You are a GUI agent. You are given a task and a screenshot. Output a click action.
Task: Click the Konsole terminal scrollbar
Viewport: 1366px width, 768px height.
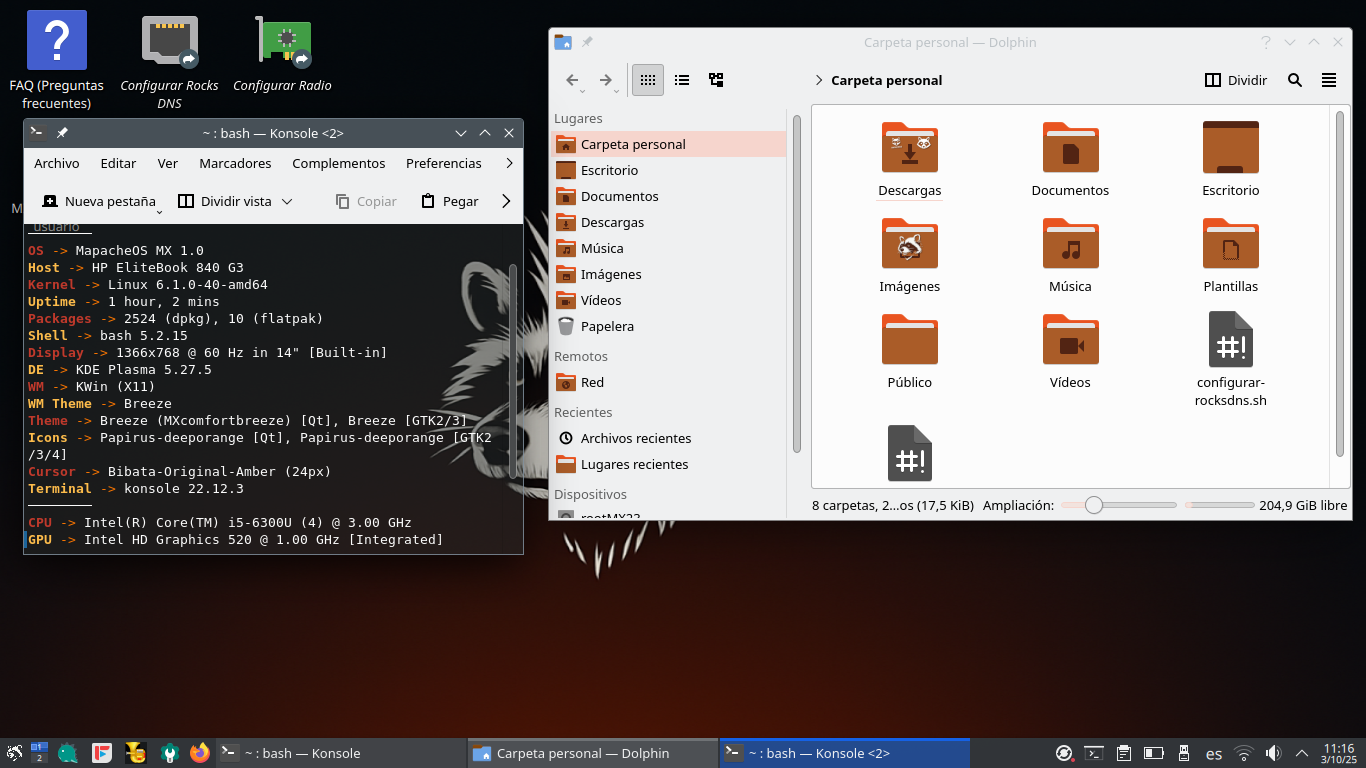click(x=514, y=370)
